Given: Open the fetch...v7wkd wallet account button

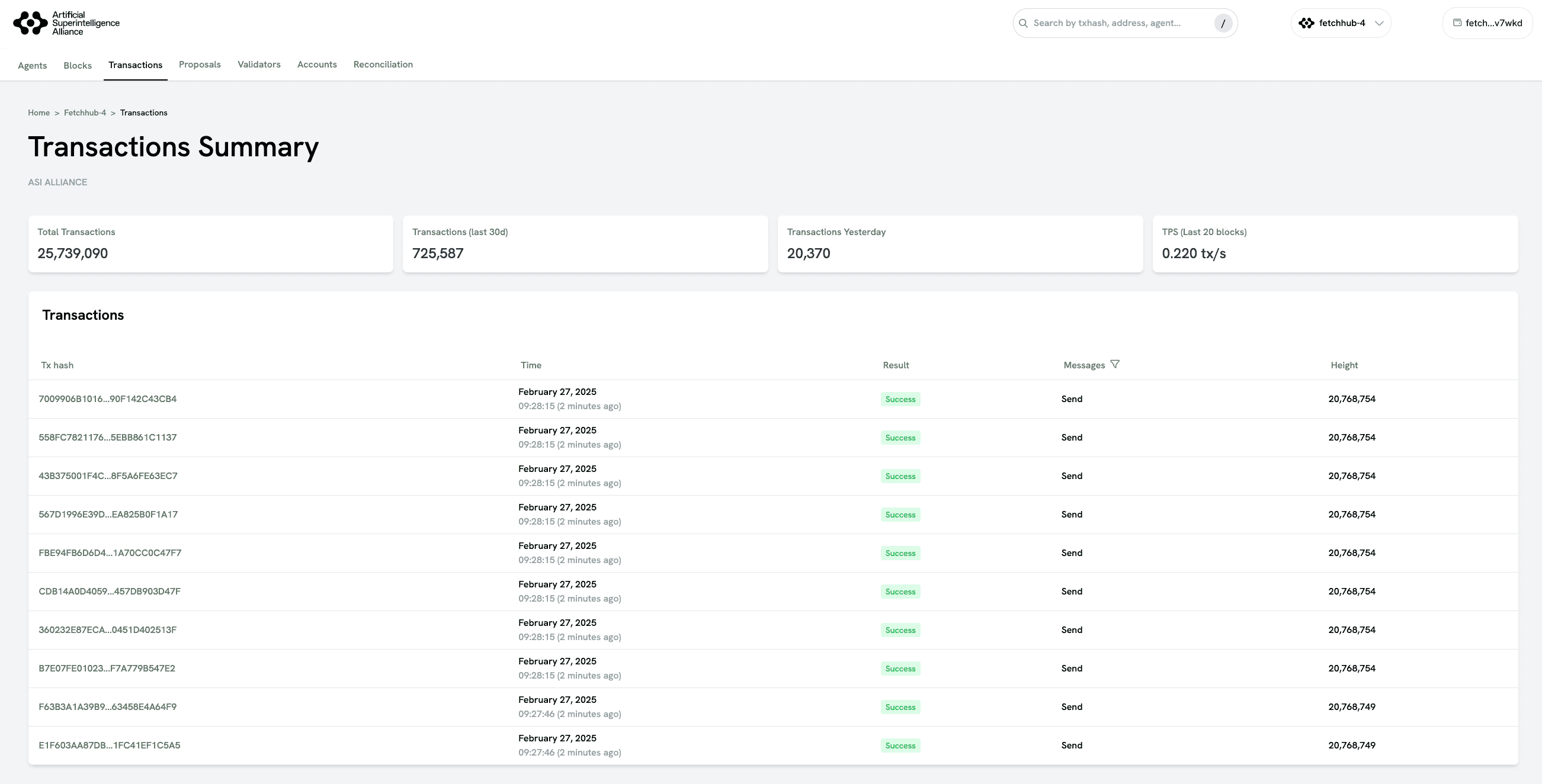Looking at the screenshot, I should (1487, 23).
